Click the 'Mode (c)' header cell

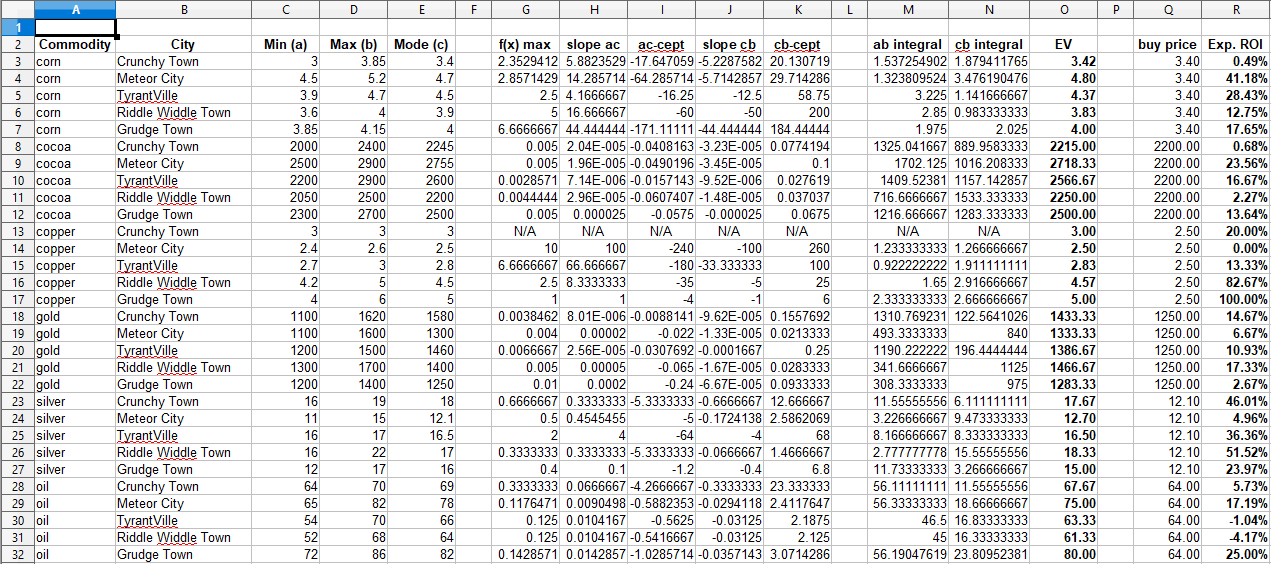point(421,44)
